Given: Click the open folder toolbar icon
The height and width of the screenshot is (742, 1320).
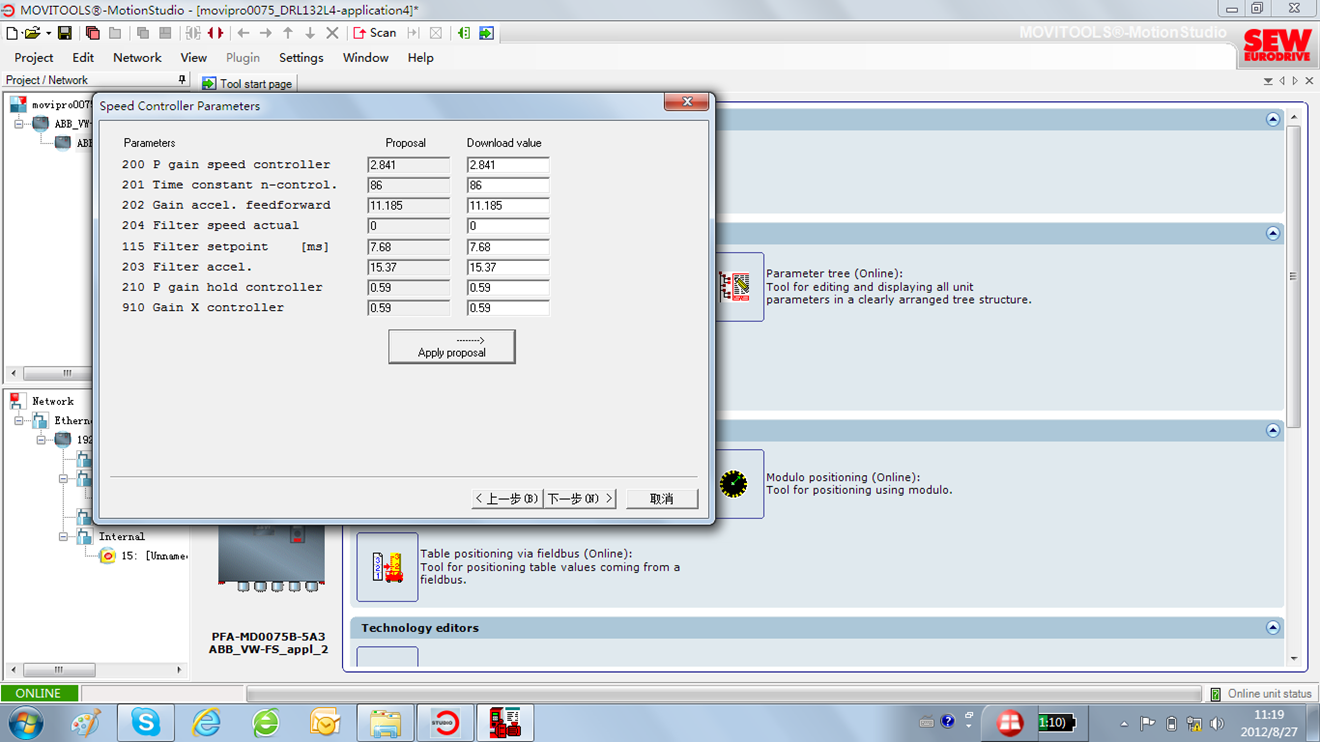Looking at the screenshot, I should (32, 33).
